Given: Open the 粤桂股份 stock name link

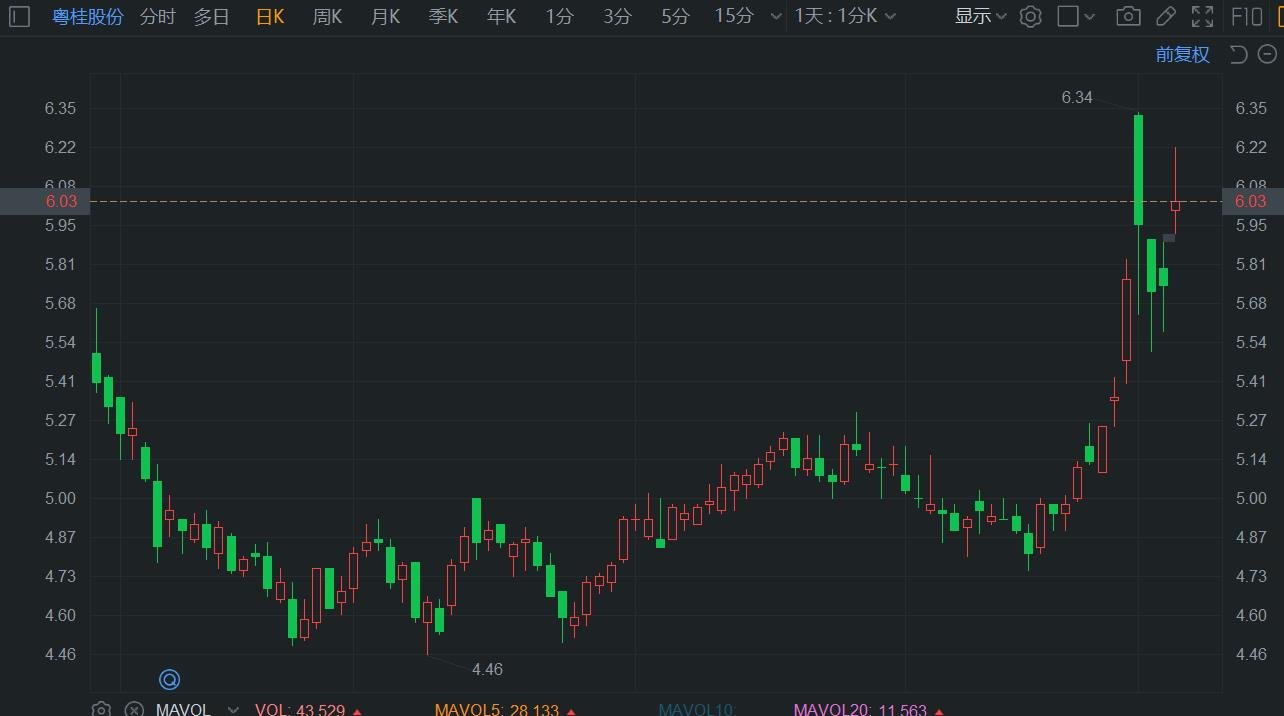Looking at the screenshot, I should click(x=88, y=16).
